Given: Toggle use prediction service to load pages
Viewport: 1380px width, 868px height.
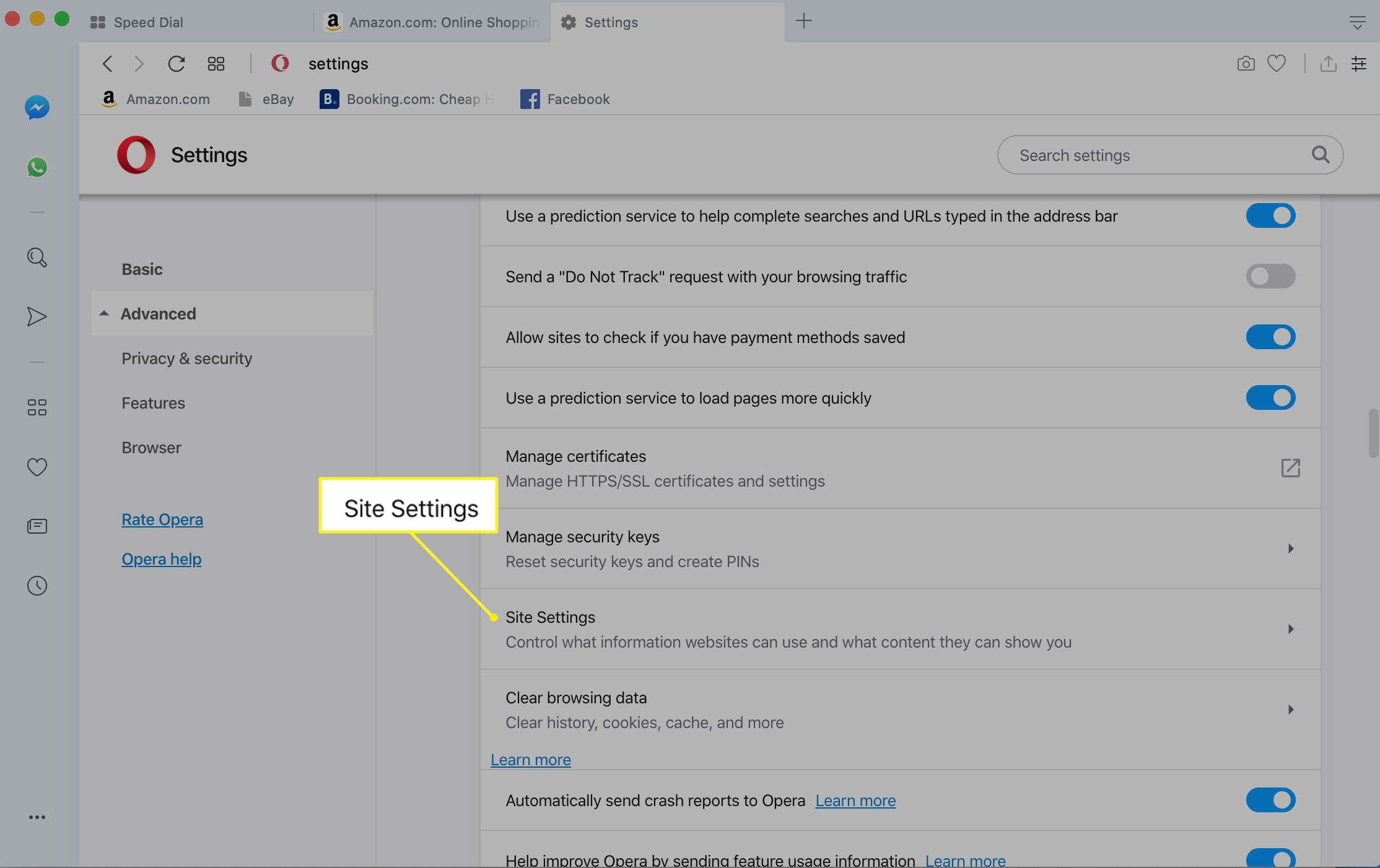Looking at the screenshot, I should (1270, 397).
